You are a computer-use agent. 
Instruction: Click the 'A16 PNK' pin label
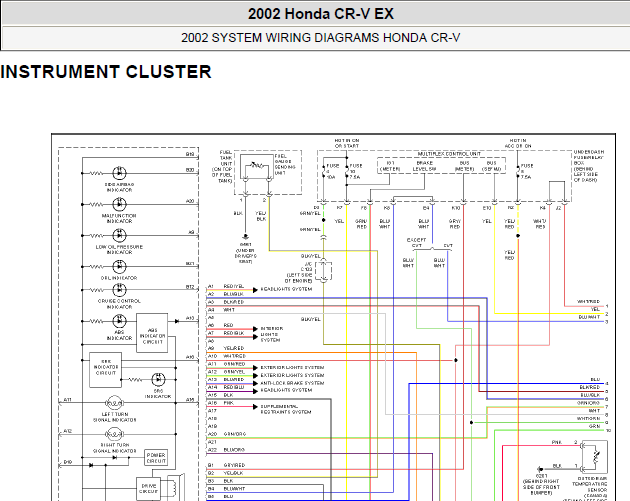coord(221,403)
